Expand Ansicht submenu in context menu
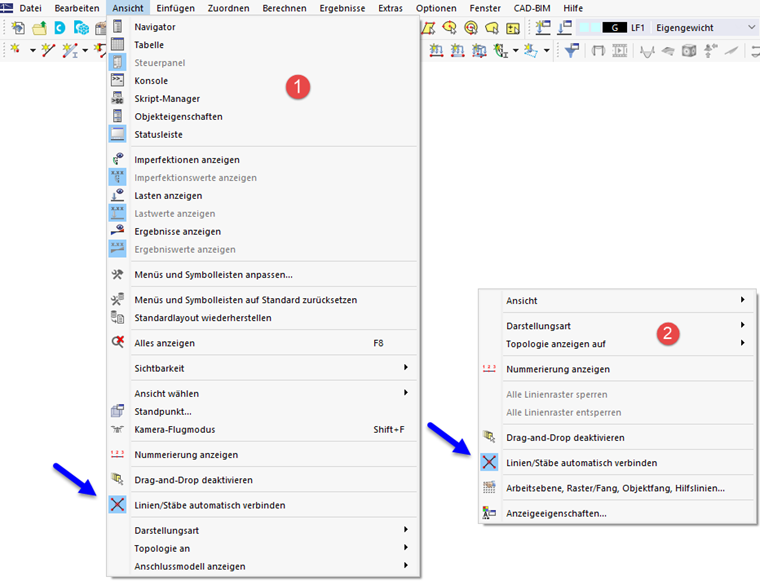Viewport: 760px width, 581px height. click(617, 300)
